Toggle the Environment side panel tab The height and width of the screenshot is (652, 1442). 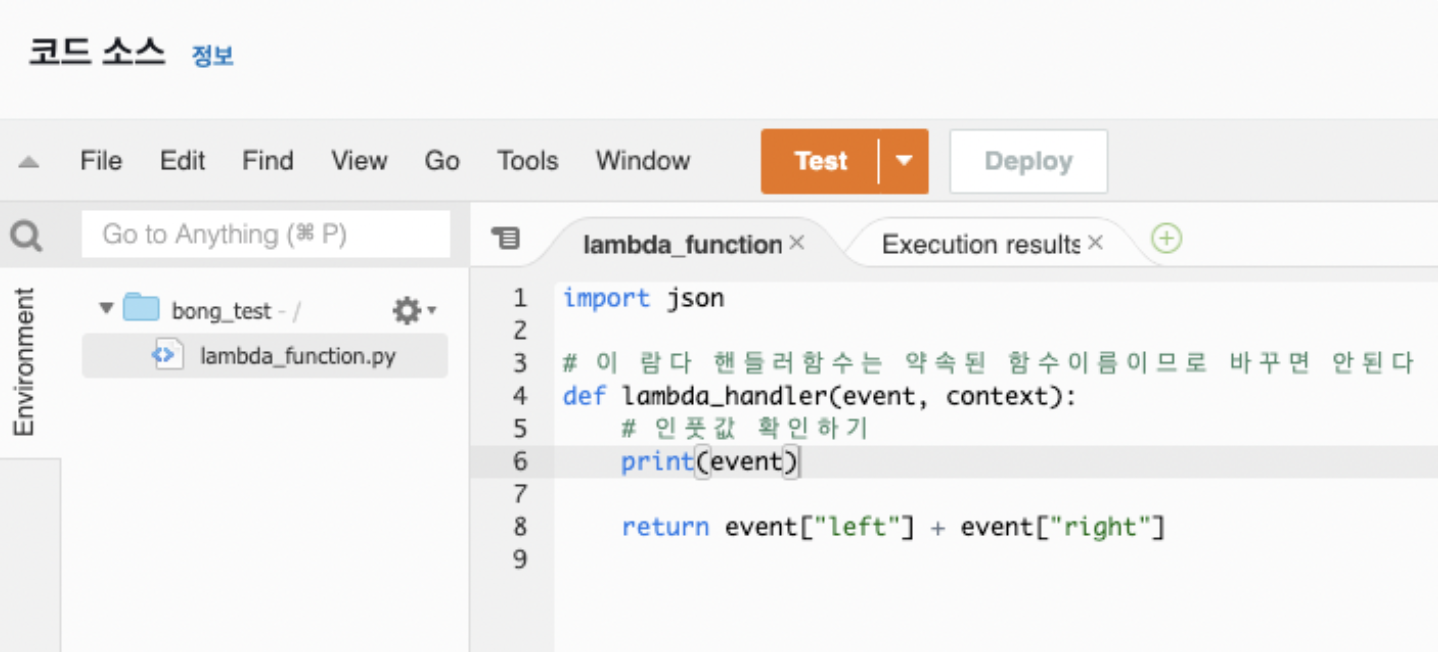[24, 362]
